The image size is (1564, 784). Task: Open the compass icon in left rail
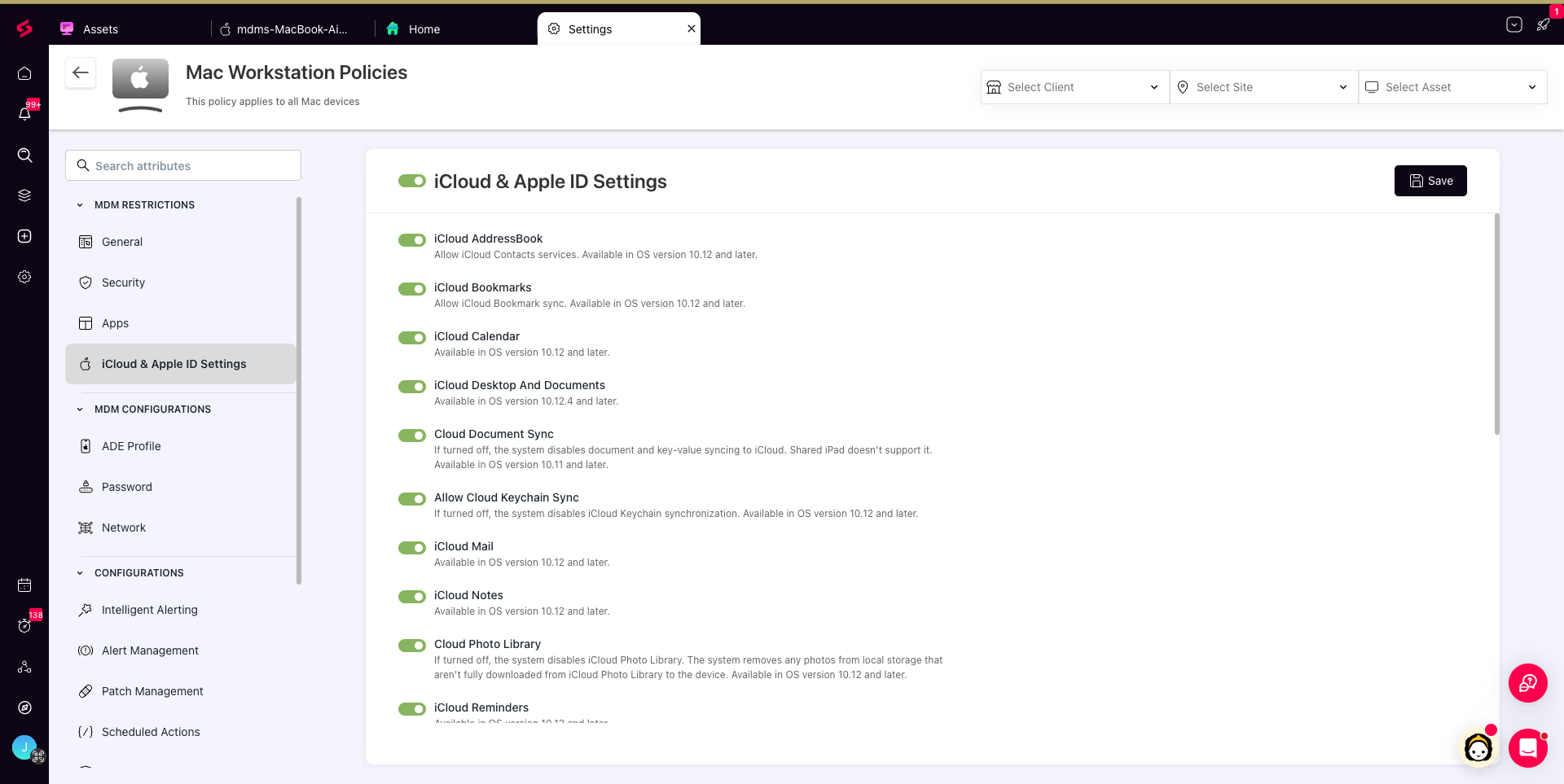[x=24, y=707]
